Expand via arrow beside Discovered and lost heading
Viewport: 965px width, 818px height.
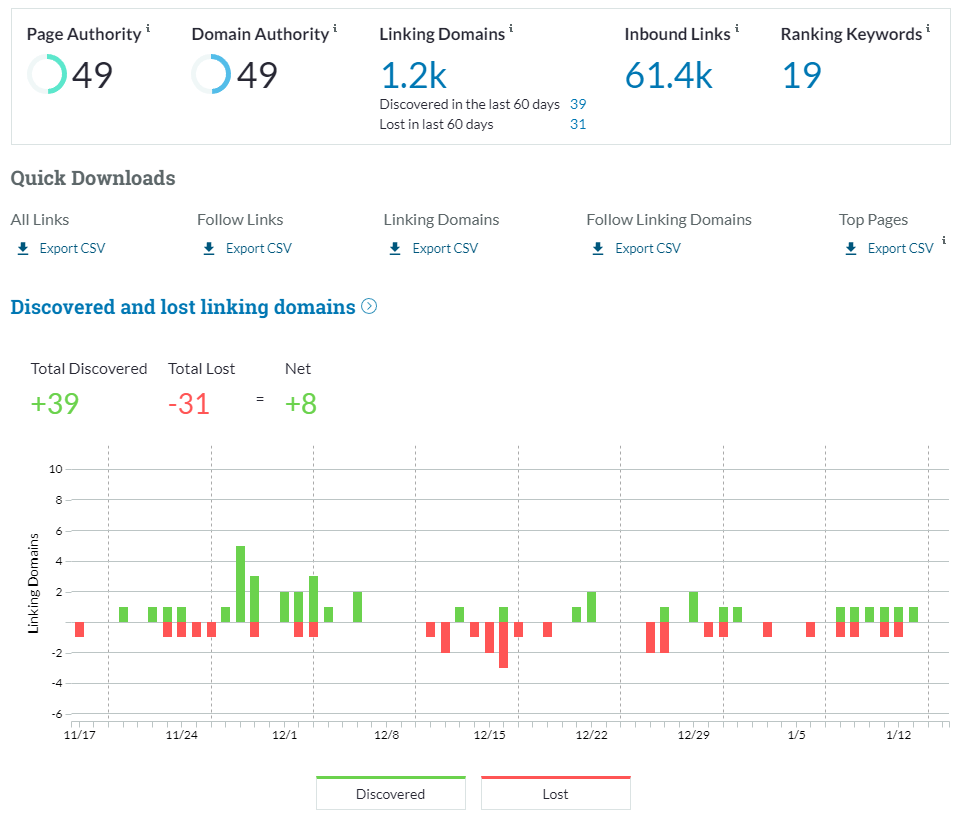pos(369,307)
